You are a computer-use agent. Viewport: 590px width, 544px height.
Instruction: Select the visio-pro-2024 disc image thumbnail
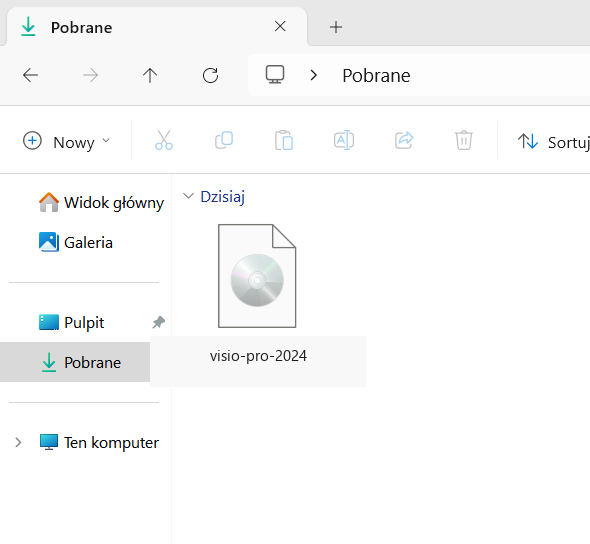tap(257, 276)
